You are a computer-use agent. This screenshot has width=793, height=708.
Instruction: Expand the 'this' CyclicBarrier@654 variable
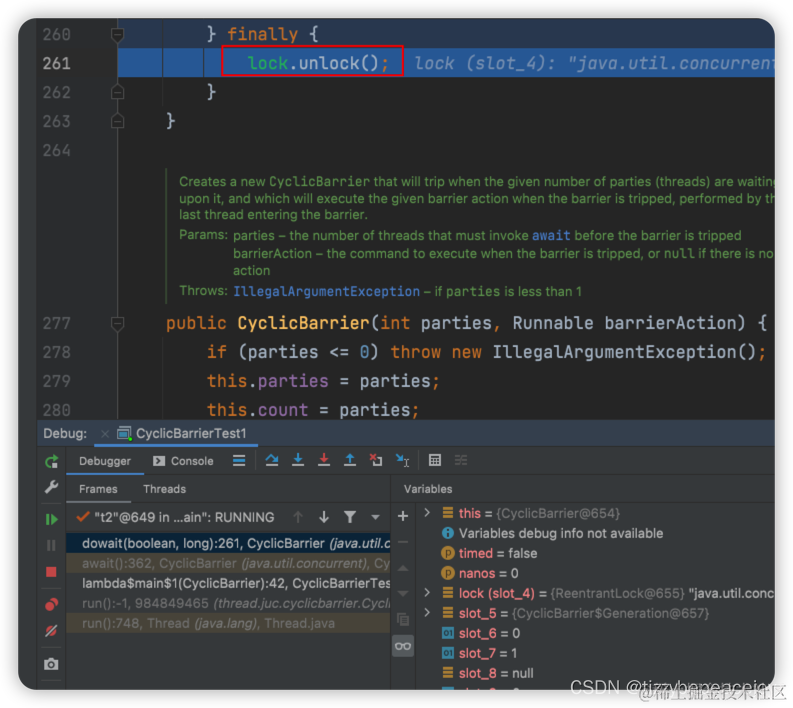(x=427, y=513)
